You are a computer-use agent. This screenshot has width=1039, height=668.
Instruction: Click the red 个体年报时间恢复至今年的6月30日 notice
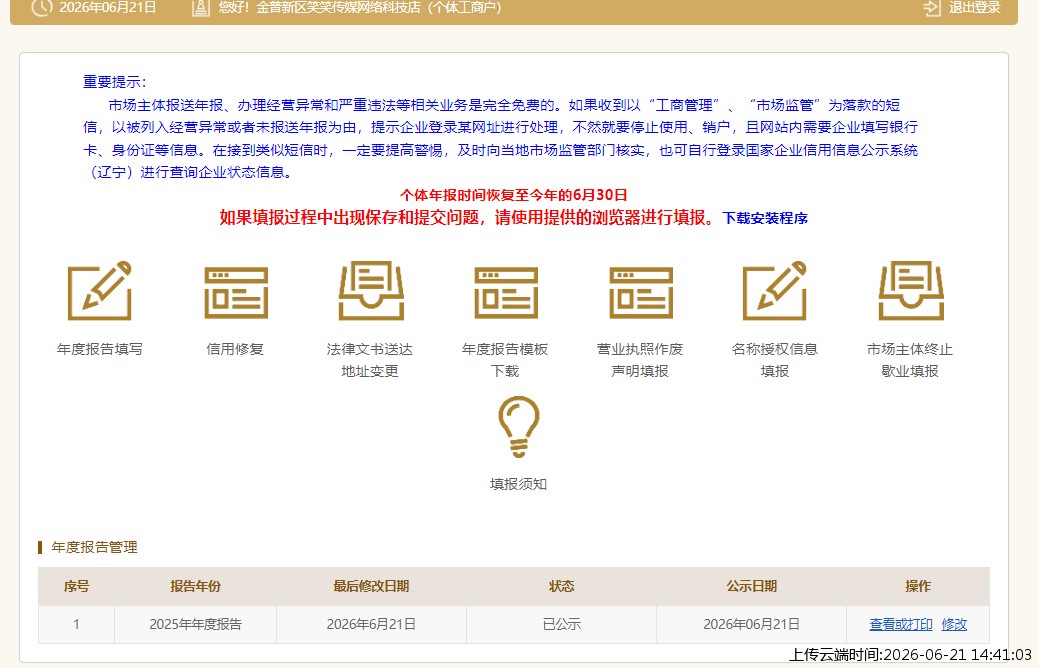pos(514,195)
